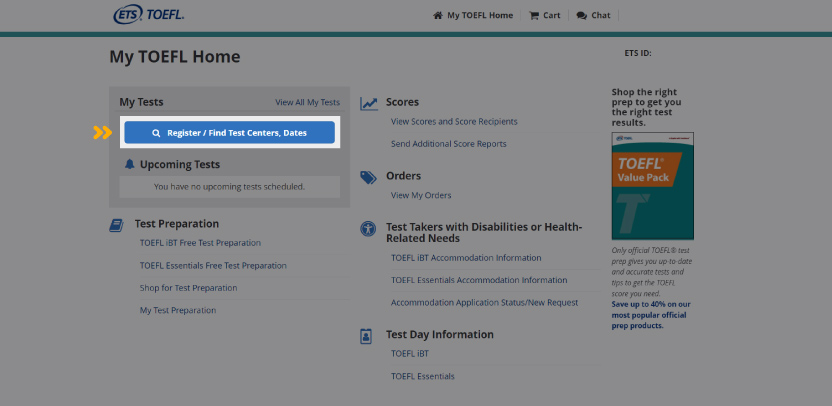Open TOEFL iBT under Test Day Information

[410, 353]
